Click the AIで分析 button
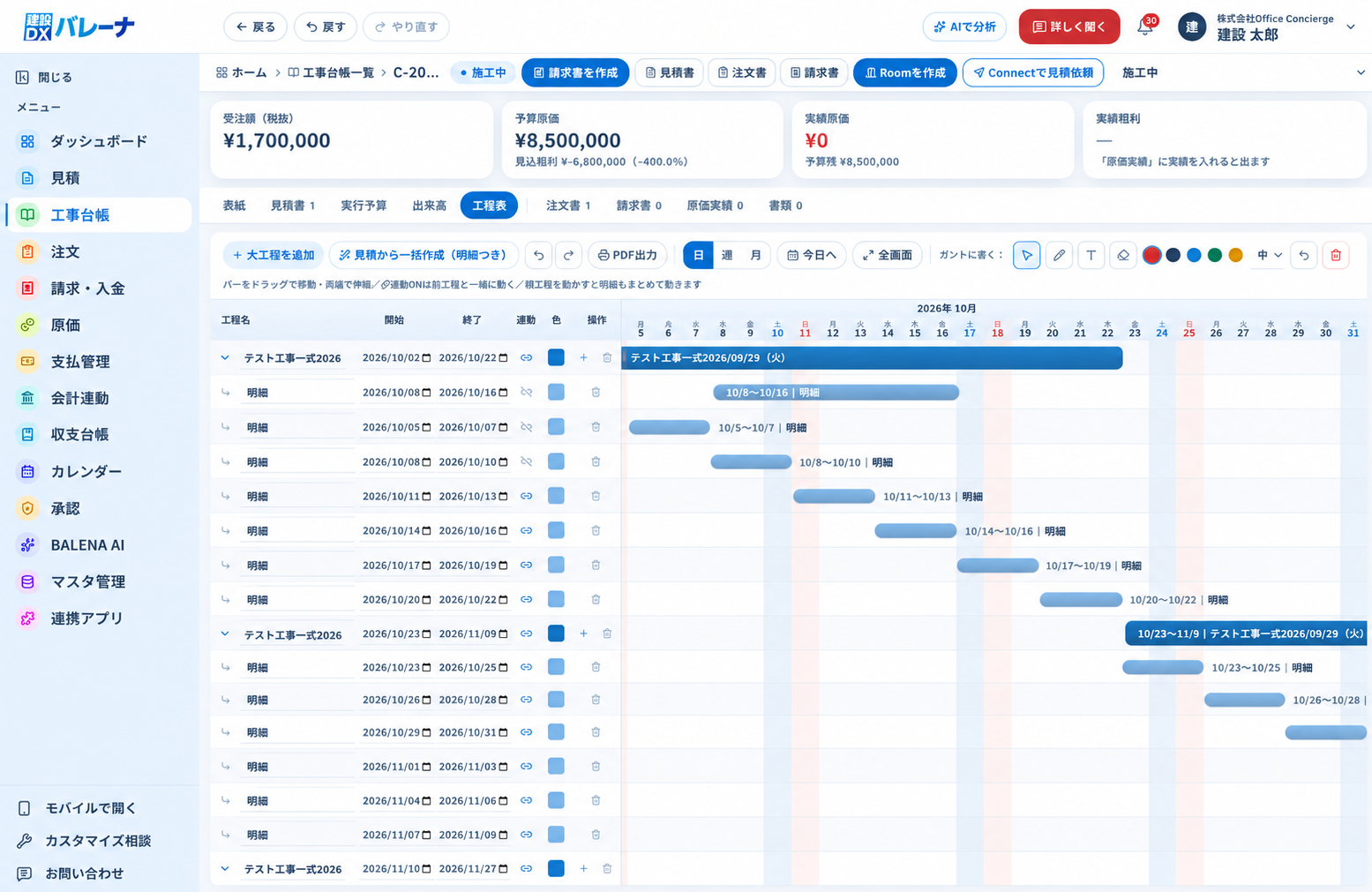Screen dimensions: 1372x892 tap(965, 26)
